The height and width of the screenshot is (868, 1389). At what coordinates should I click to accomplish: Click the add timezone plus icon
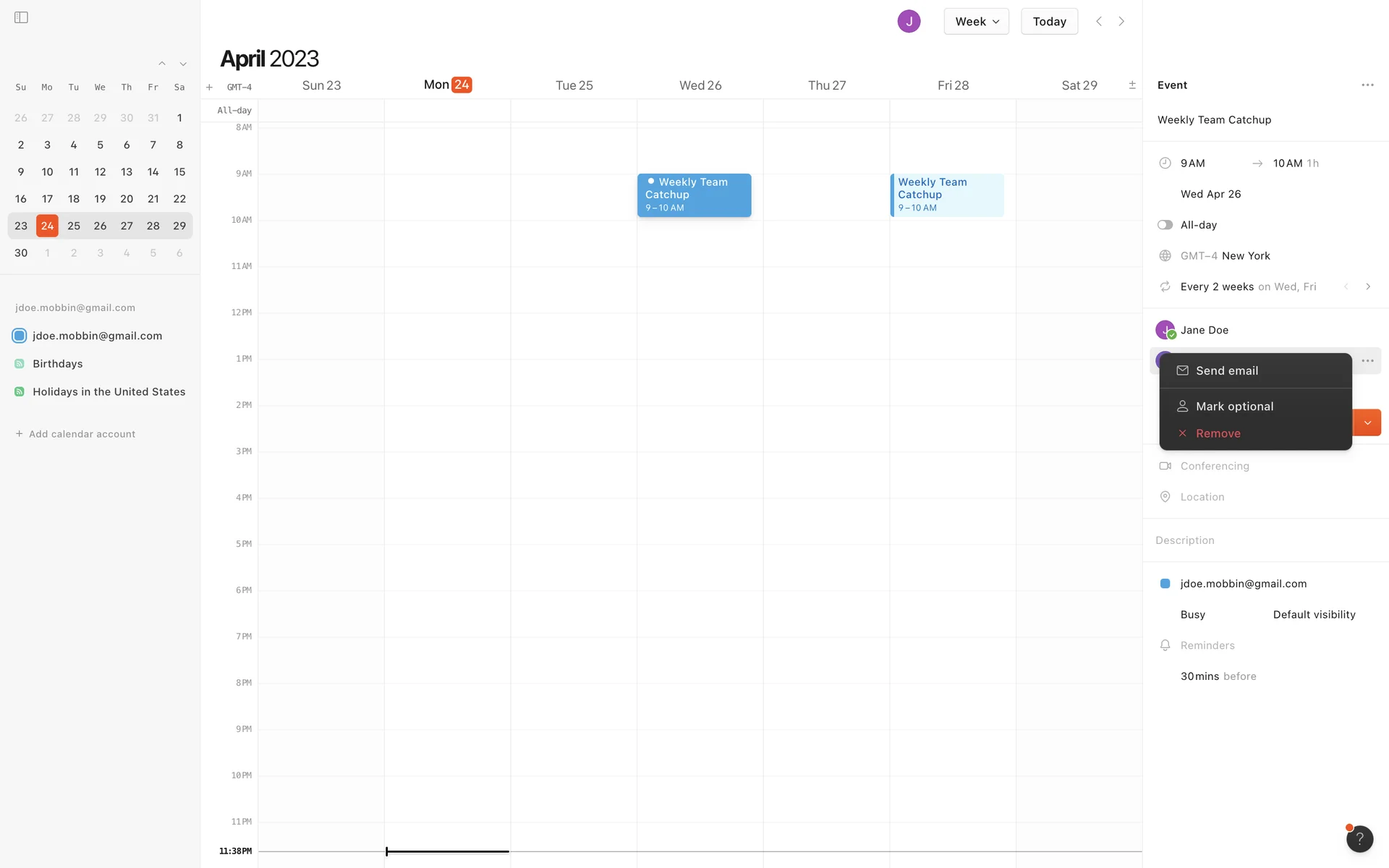[x=209, y=88]
